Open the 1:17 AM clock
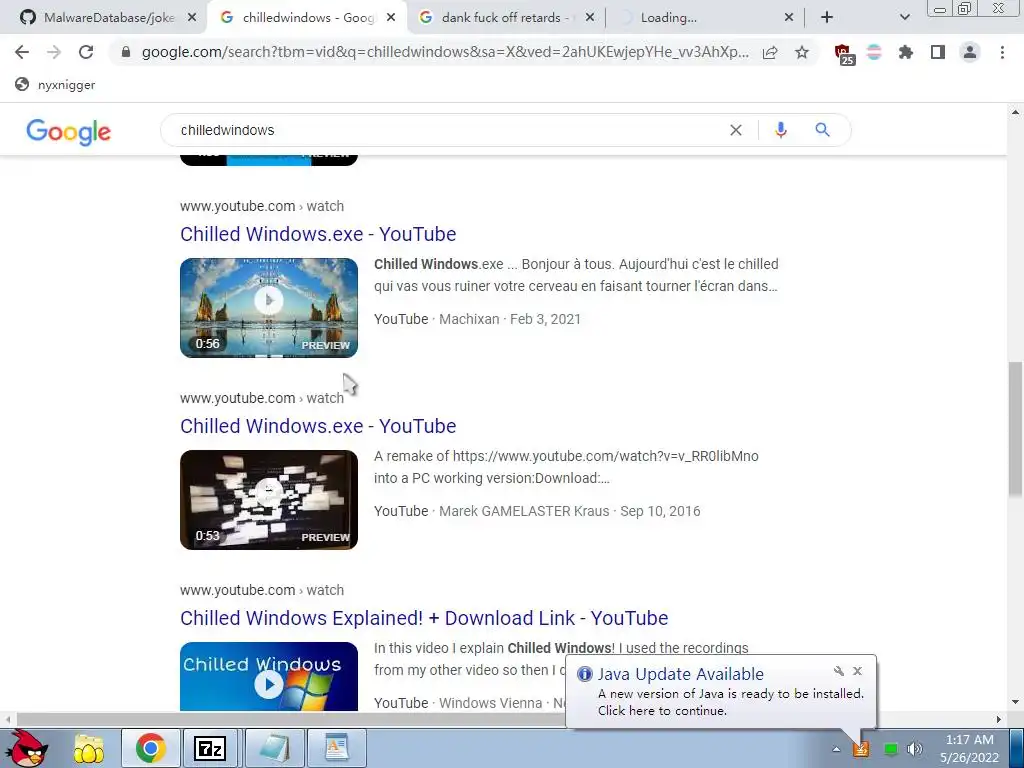1024x768 pixels. pyautogui.click(x=969, y=748)
